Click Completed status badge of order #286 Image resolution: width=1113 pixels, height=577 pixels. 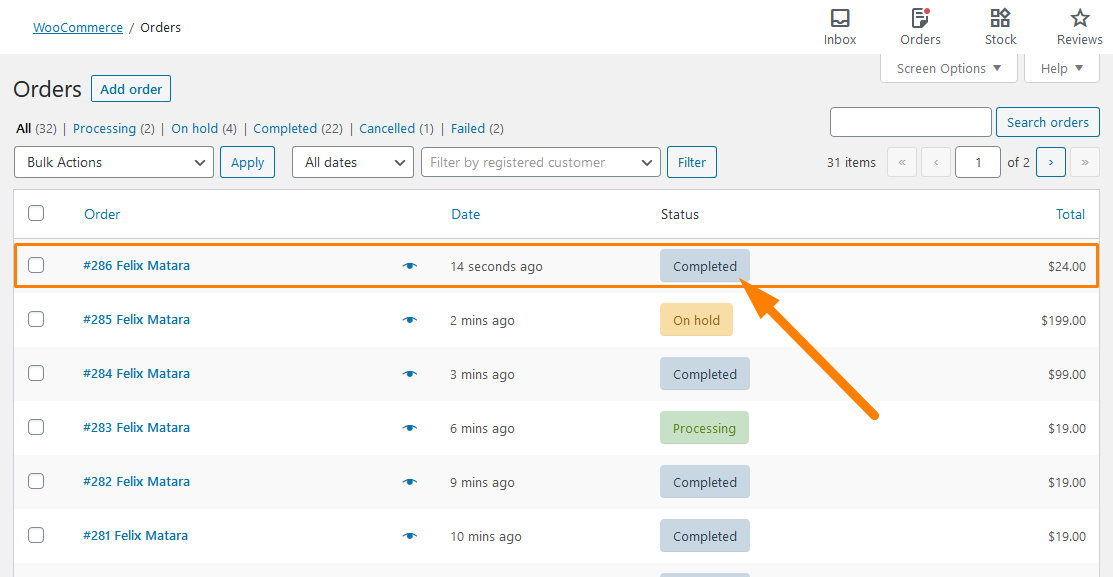[705, 266]
